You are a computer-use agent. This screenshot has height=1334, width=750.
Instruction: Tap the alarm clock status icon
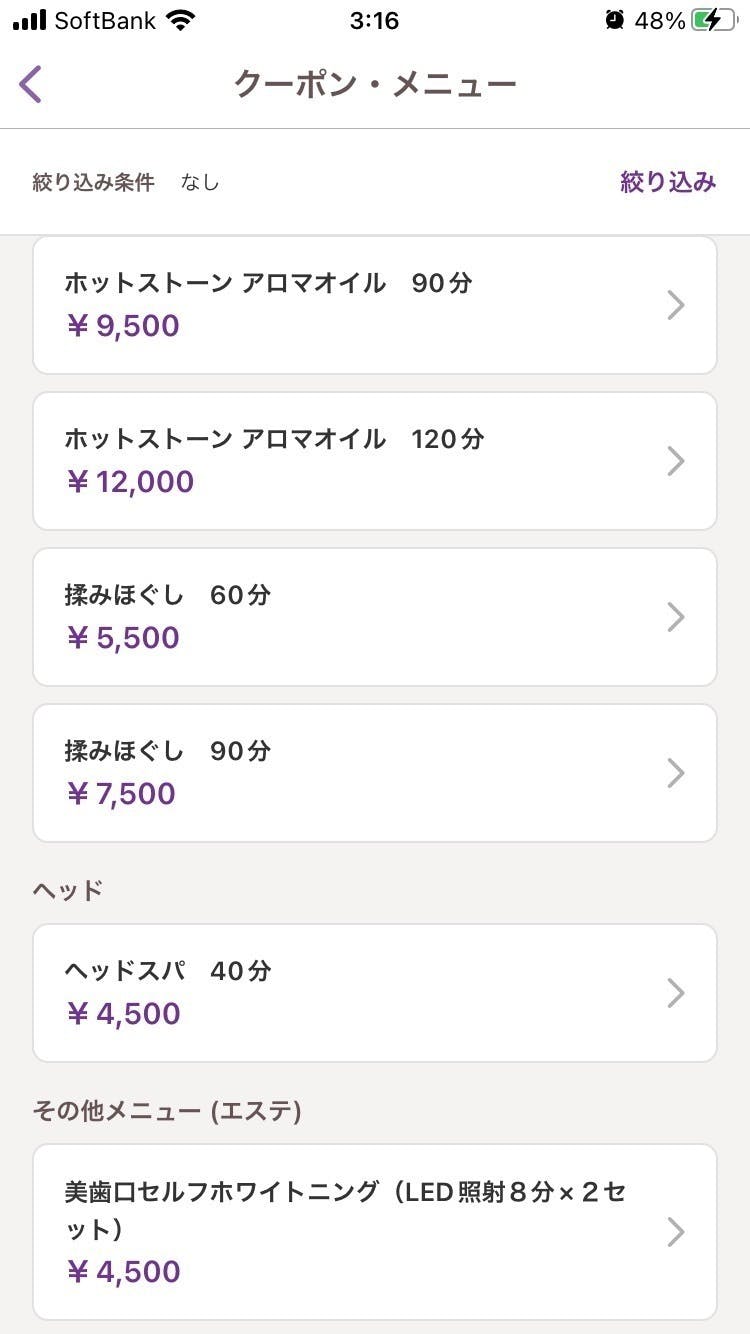[615, 20]
